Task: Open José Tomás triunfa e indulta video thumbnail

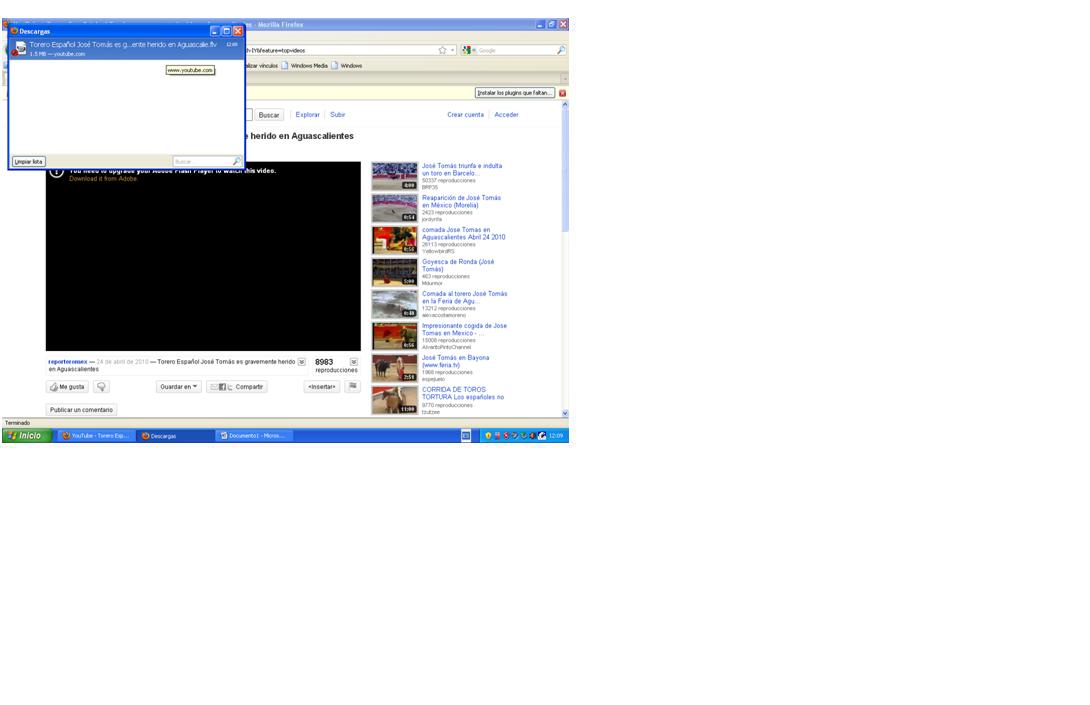Action: [x=394, y=176]
